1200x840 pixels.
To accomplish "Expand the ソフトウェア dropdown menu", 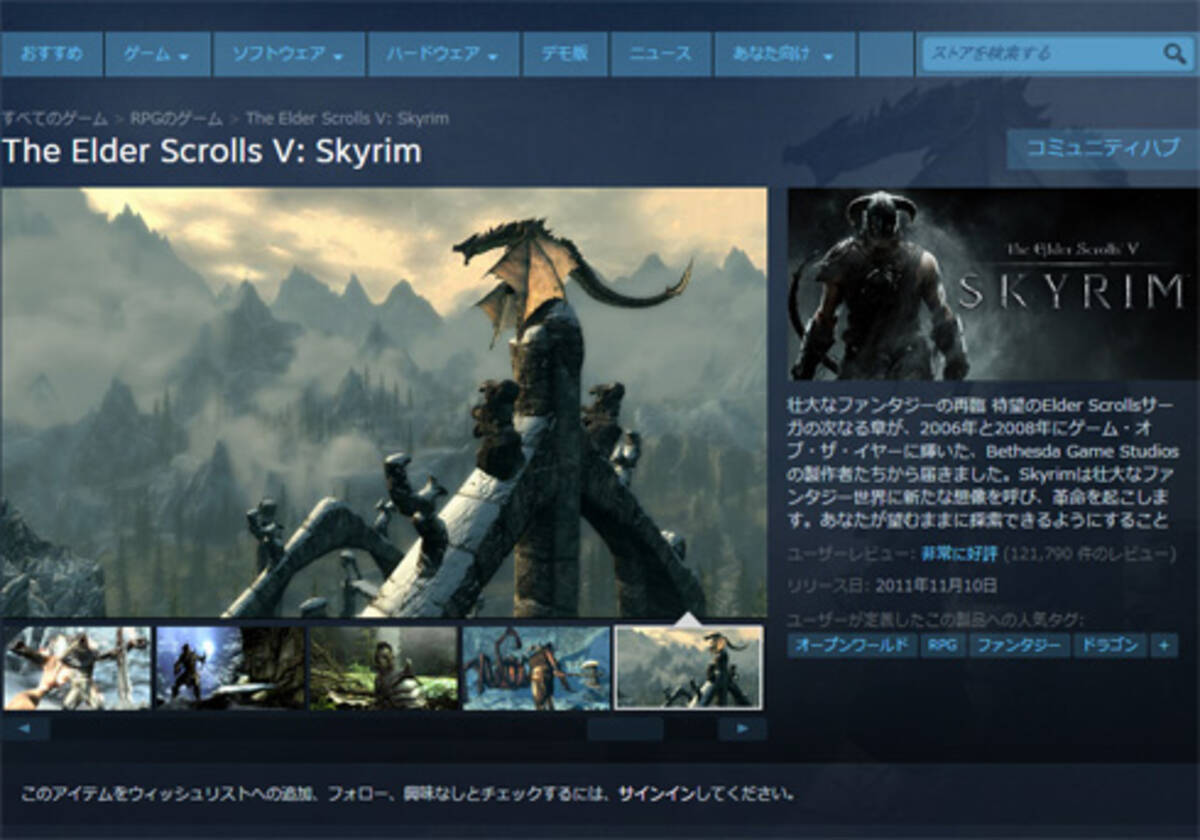I will [x=288, y=54].
